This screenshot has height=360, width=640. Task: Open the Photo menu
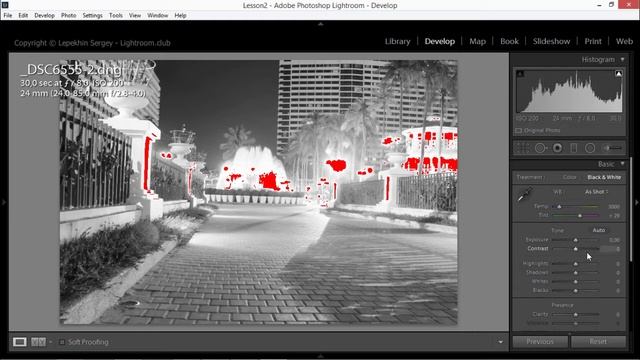click(x=69, y=16)
